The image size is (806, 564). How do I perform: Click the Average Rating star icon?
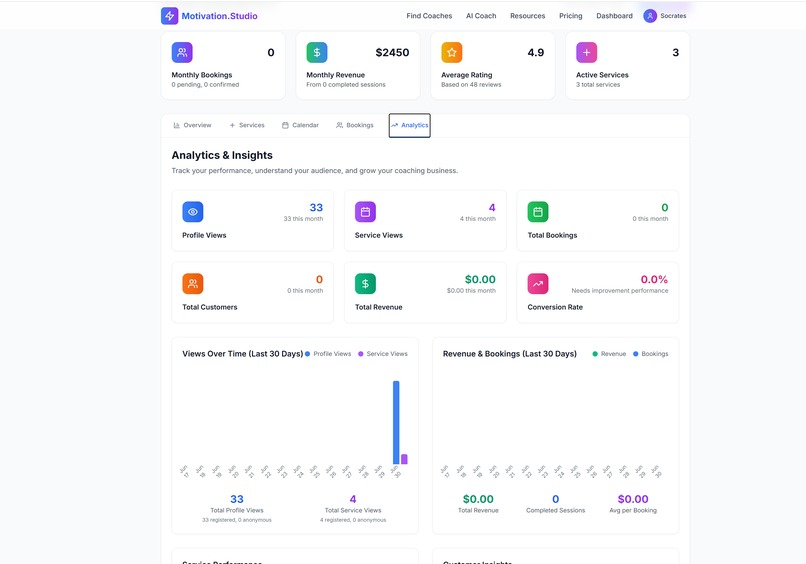point(451,52)
